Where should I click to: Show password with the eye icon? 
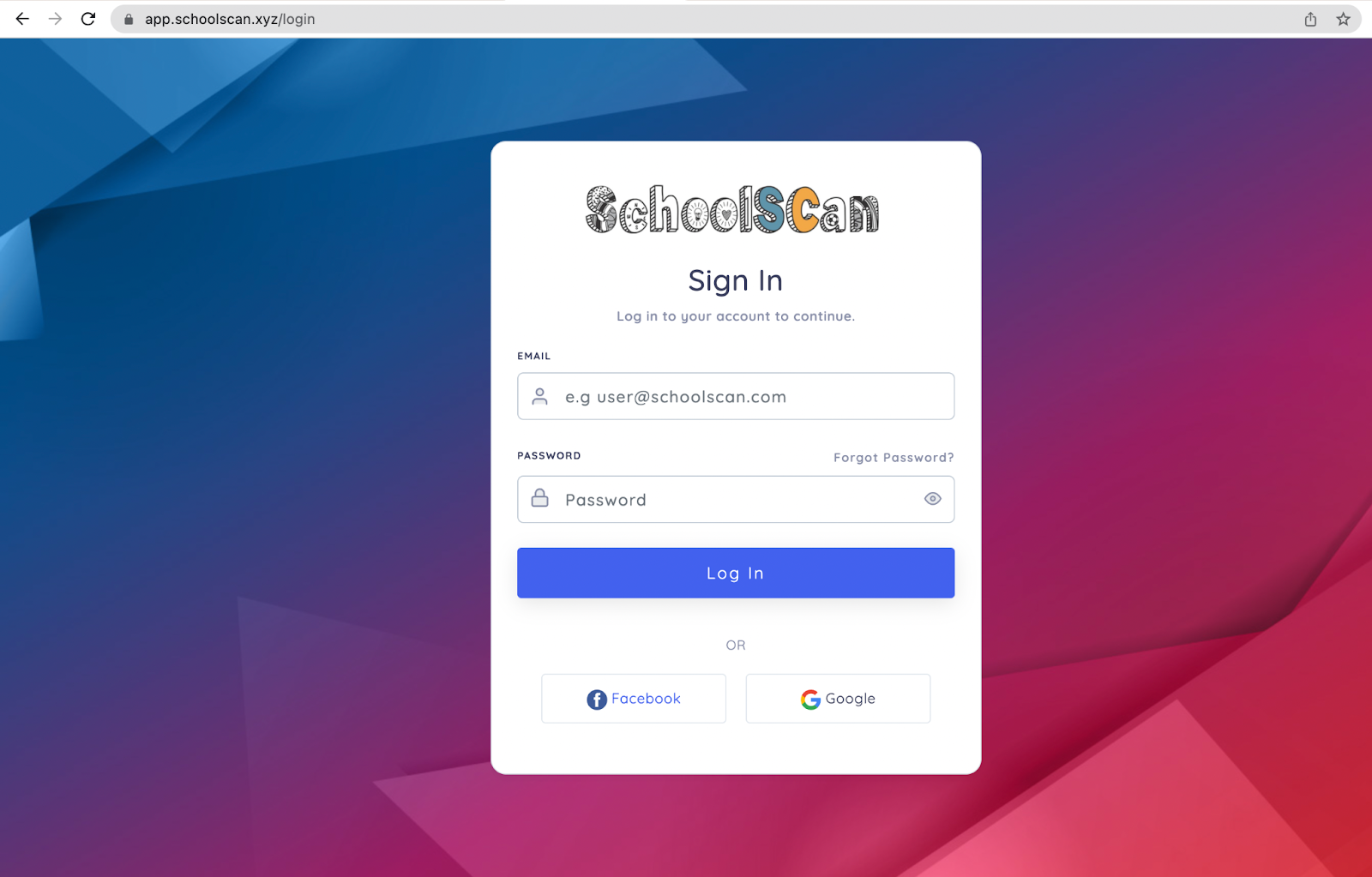pos(933,499)
